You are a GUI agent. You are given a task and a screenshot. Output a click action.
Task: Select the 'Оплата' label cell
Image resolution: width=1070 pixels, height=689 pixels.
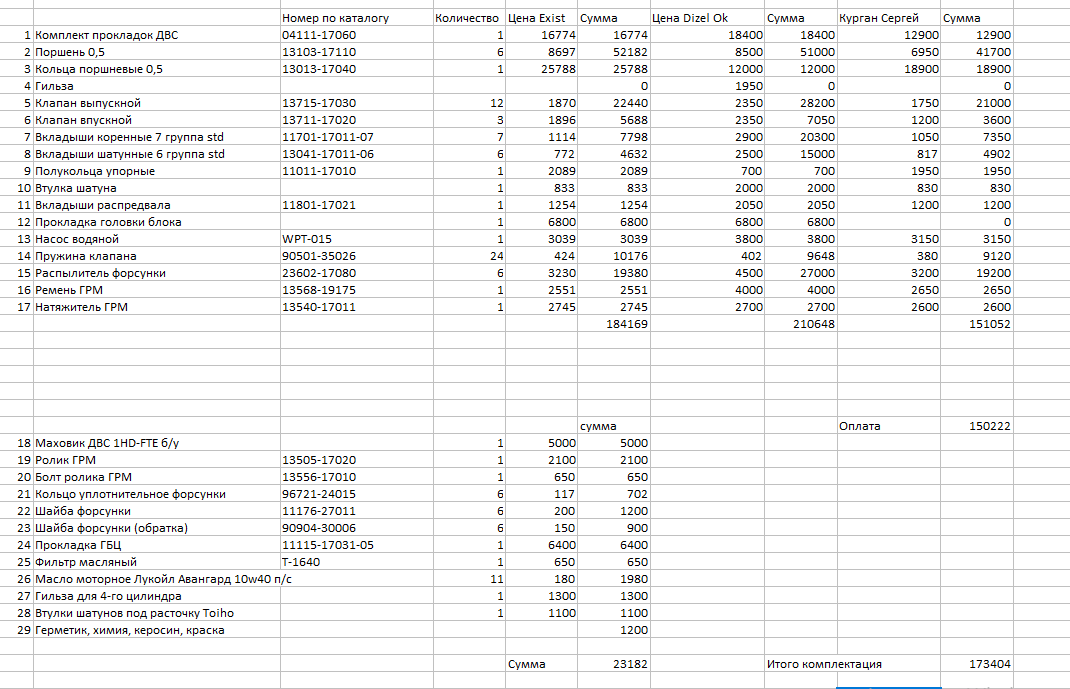click(889, 426)
